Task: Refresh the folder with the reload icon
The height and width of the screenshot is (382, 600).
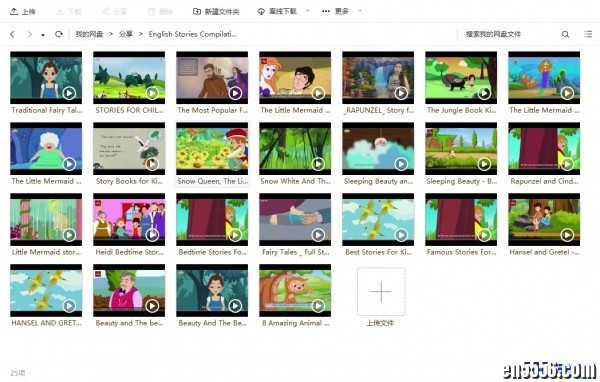Action: coord(59,34)
